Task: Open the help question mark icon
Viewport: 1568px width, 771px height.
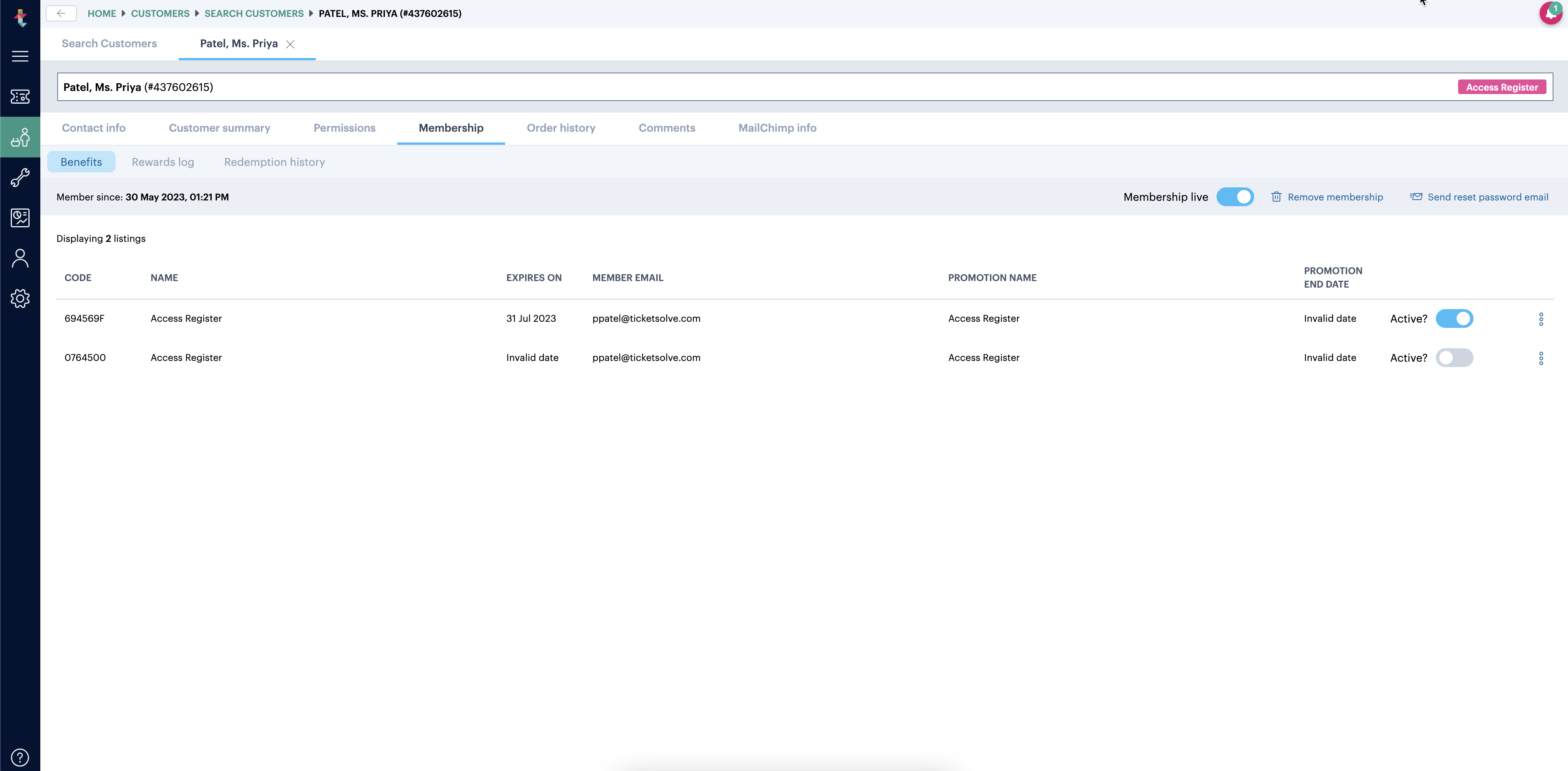Action: pos(20,758)
